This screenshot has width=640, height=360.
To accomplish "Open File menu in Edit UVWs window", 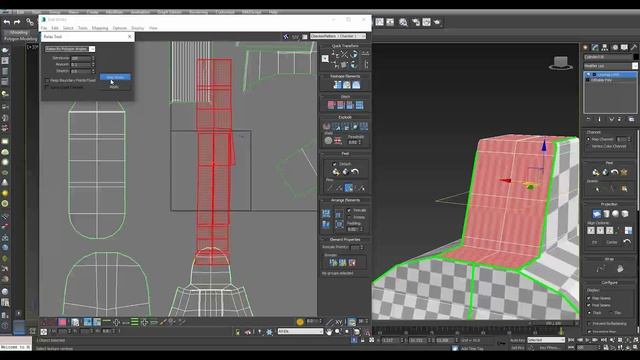I will (44, 28).
